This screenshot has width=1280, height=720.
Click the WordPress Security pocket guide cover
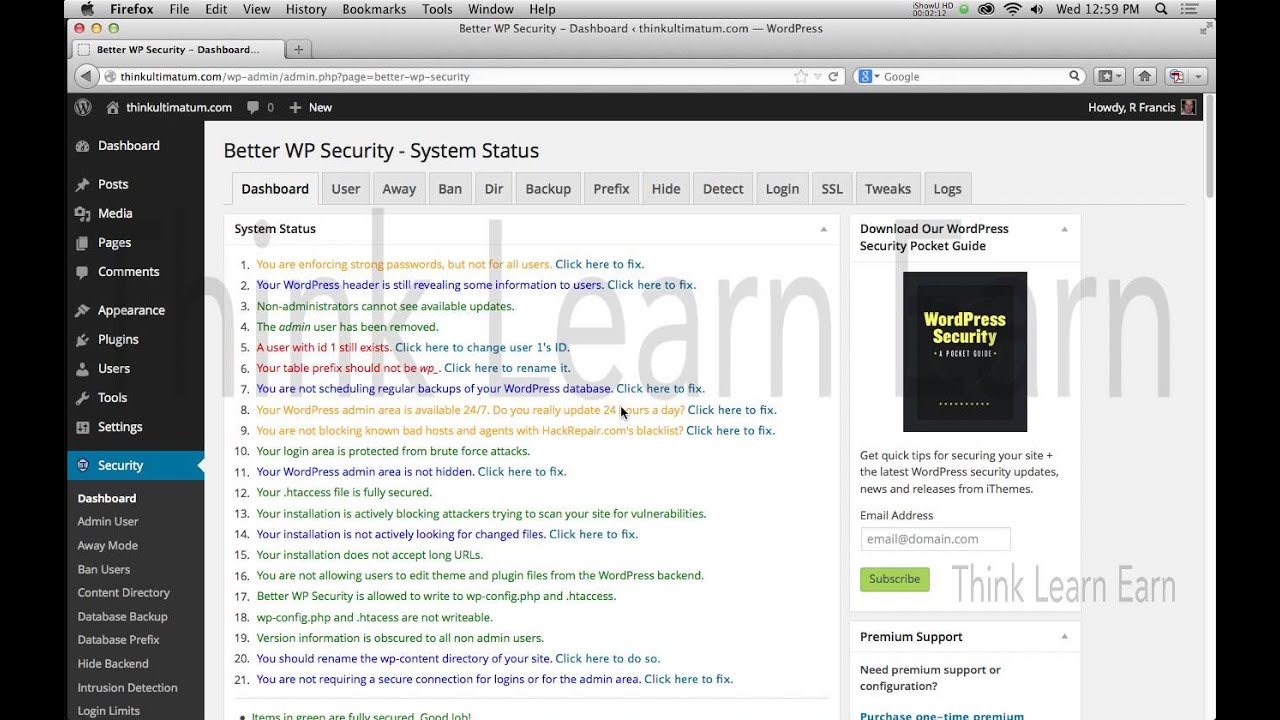965,352
